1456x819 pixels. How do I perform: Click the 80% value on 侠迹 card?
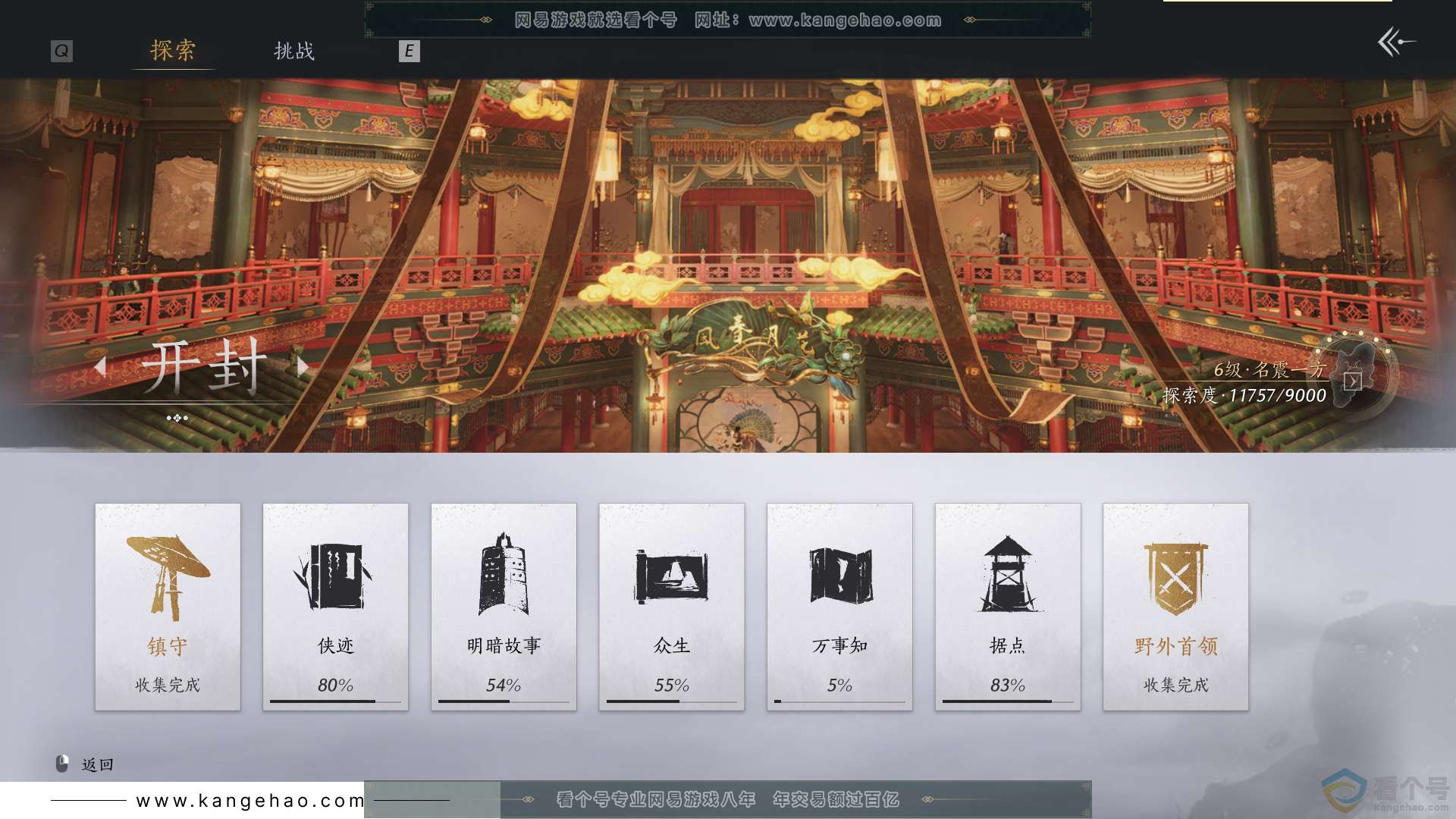(x=335, y=685)
